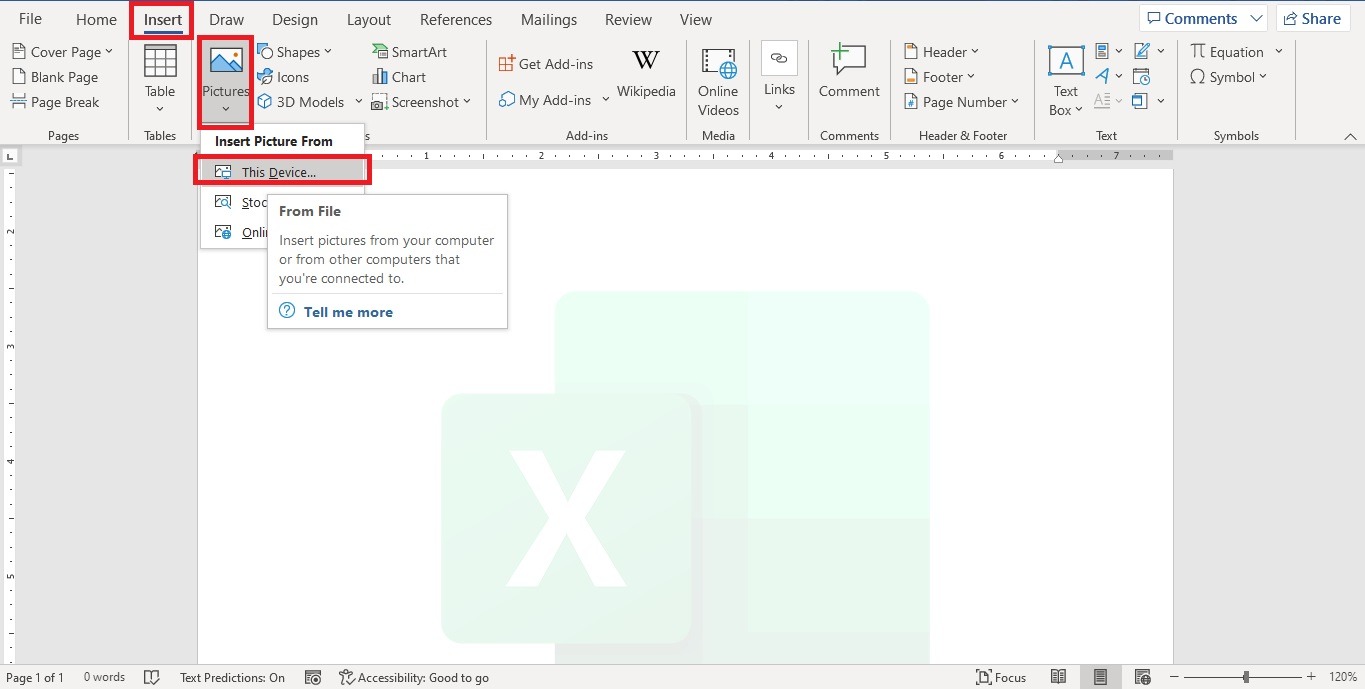Click the Share button
This screenshot has width=1365, height=689.
[1313, 18]
